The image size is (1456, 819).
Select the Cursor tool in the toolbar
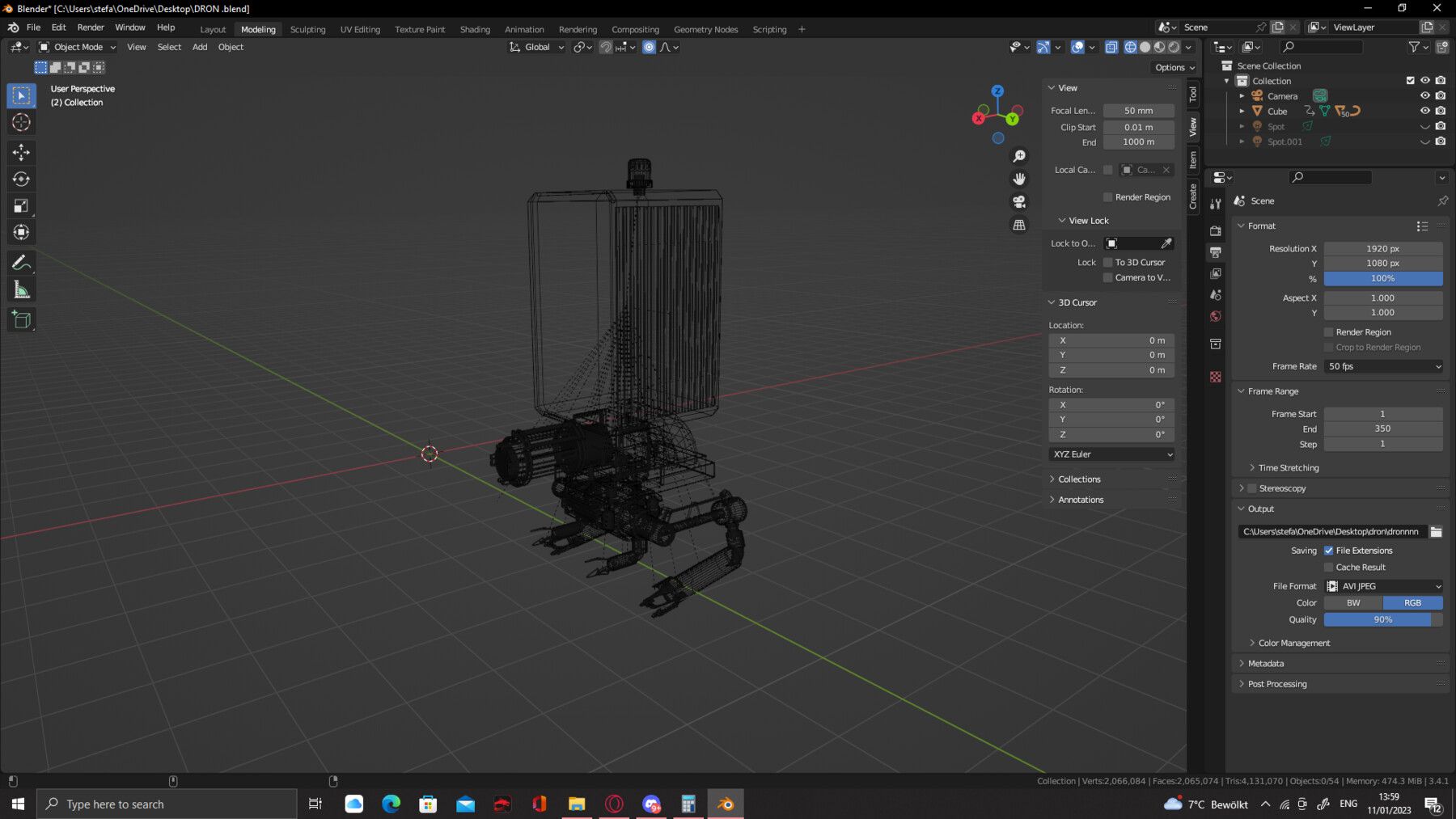[x=21, y=122]
